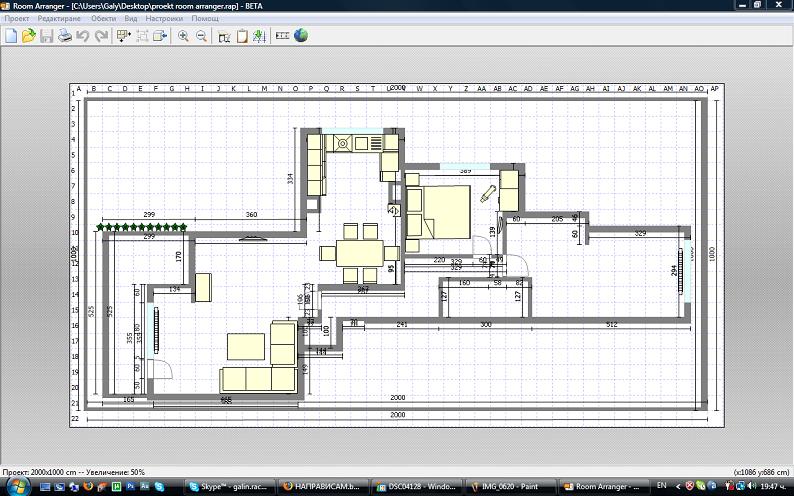
Task: Redo the last undone action
Action: (x=101, y=36)
